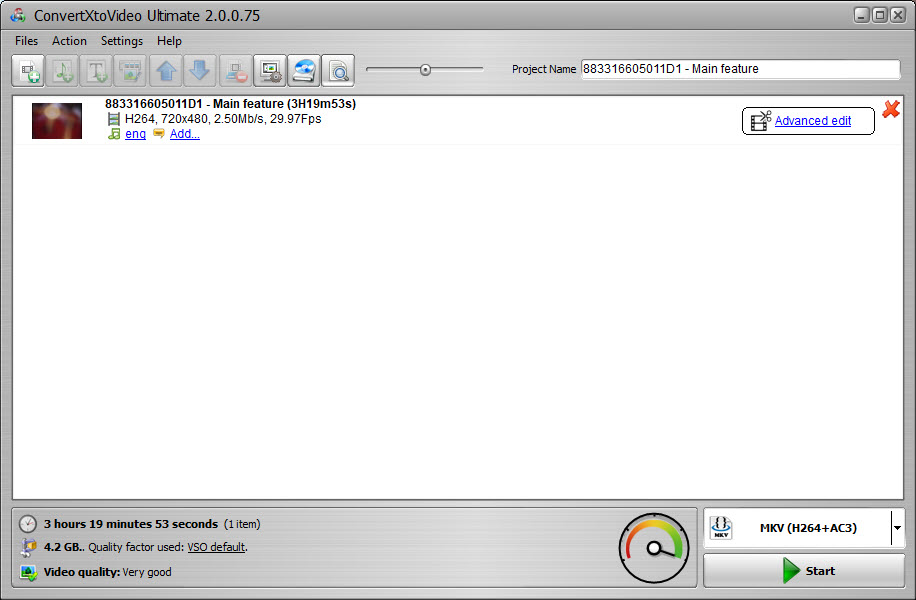This screenshot has height=600, width=916.
Task: Click the thumbnail size slider handle
Action: (425, 70)
